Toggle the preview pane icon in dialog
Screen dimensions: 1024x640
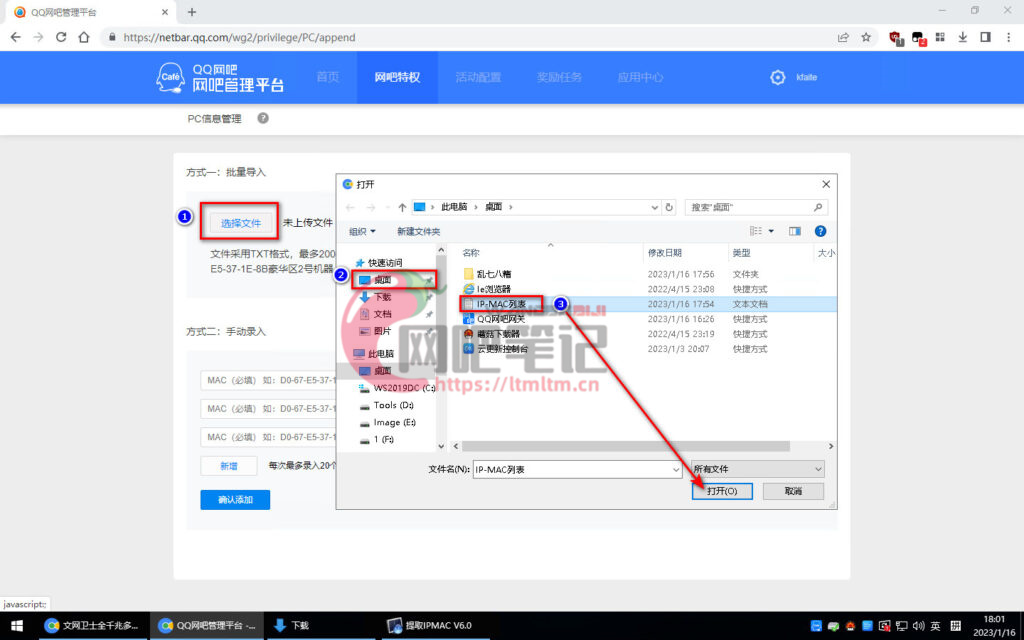click(x=795, y=231)
